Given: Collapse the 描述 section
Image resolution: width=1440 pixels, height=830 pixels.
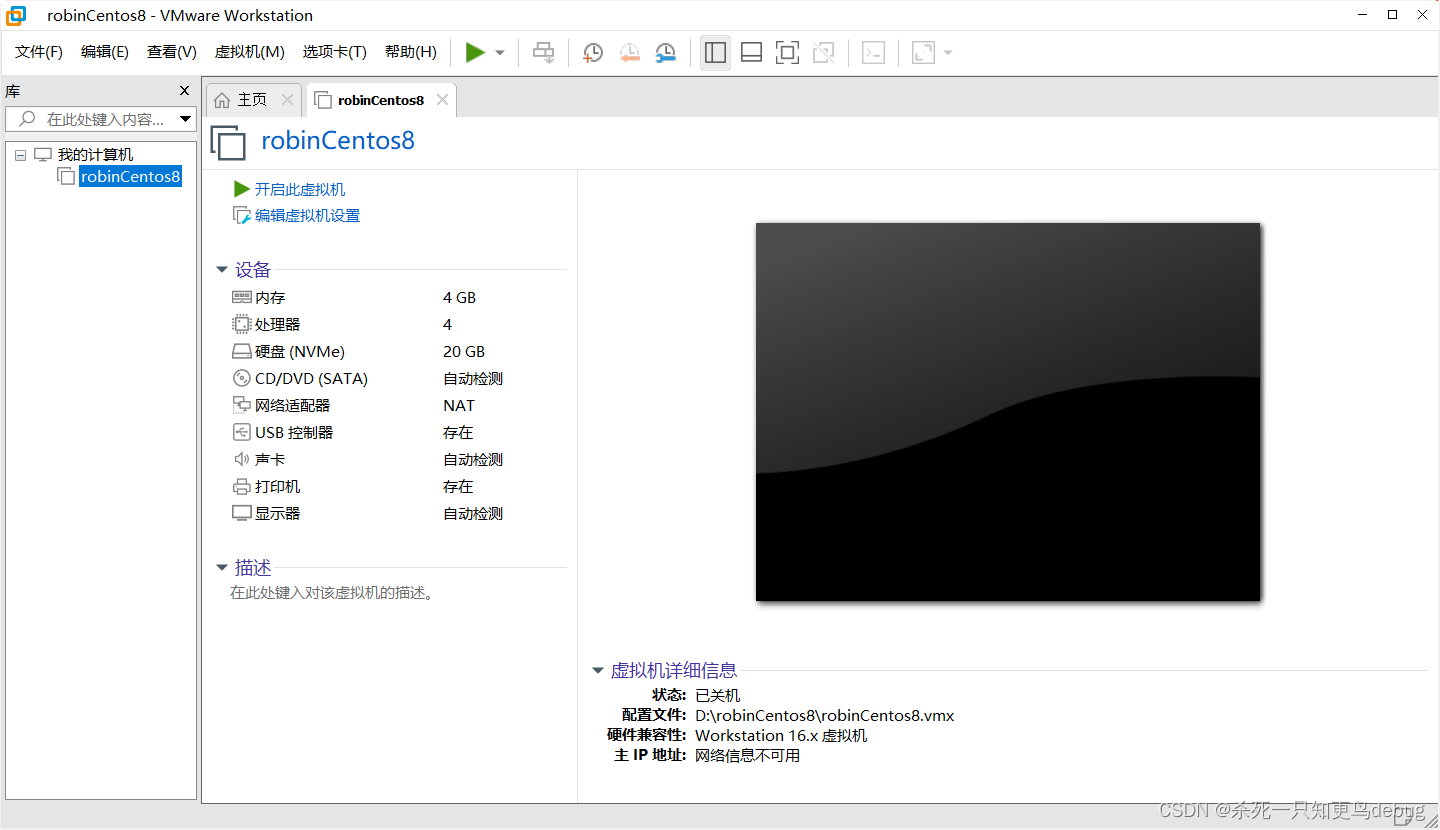Looking at the screenshot, I should (222, 568).
